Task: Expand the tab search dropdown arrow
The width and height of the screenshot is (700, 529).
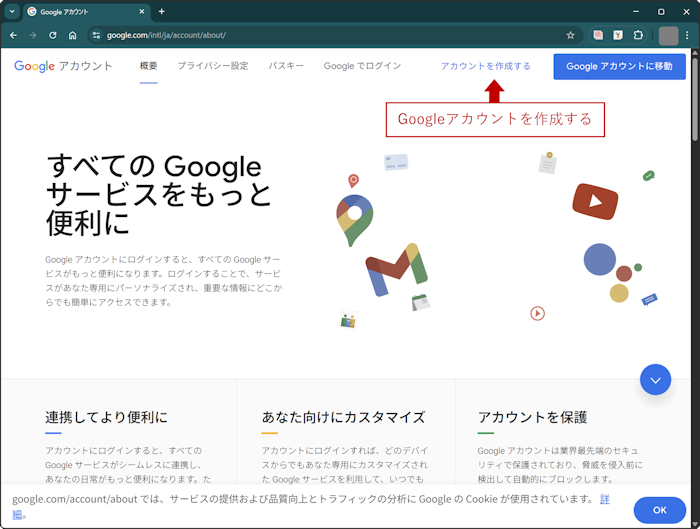Action: [x=12, y=11]
